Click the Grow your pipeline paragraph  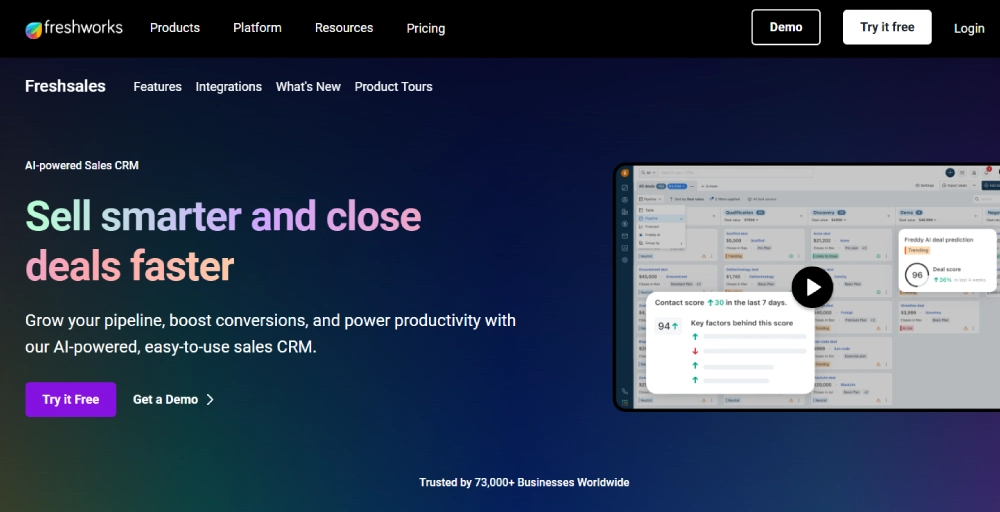[270, 333]
